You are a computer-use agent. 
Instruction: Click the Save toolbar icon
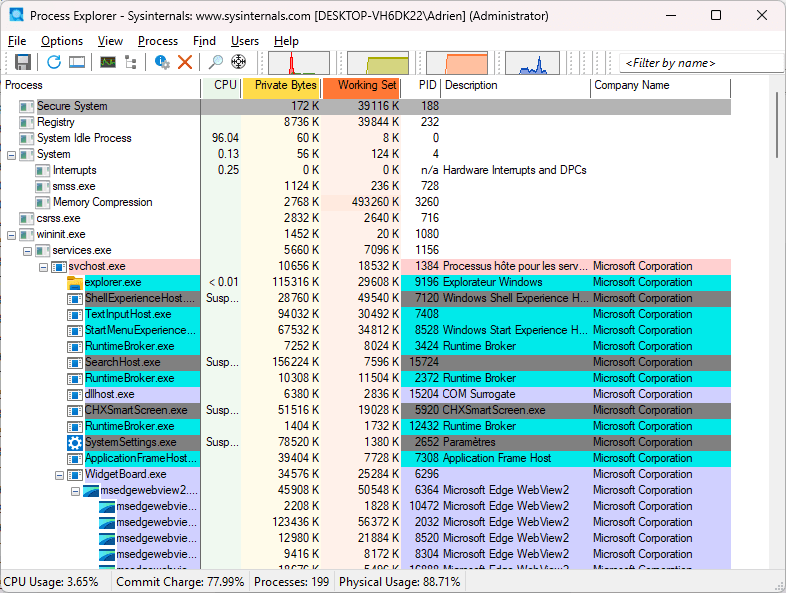[23, 62]
